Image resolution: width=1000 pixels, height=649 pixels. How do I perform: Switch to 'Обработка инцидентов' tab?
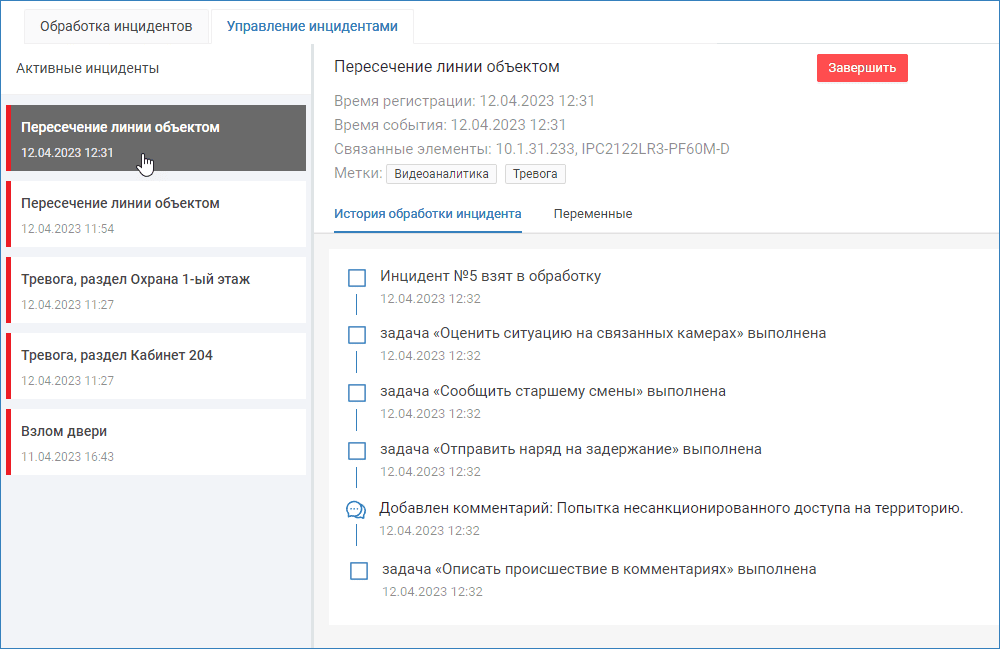116,26
